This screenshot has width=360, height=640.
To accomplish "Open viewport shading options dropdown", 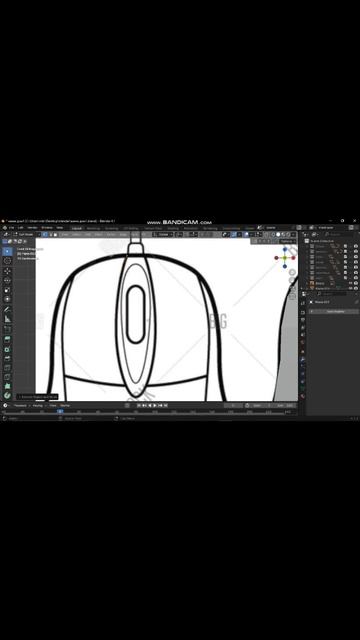I will pos(293,235).
